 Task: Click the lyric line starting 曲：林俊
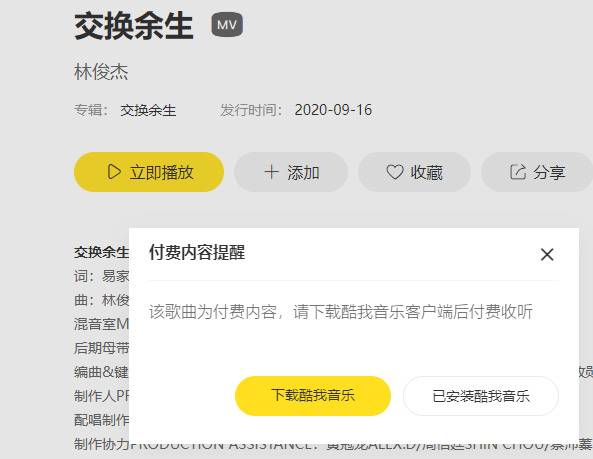tap(101, 300)
